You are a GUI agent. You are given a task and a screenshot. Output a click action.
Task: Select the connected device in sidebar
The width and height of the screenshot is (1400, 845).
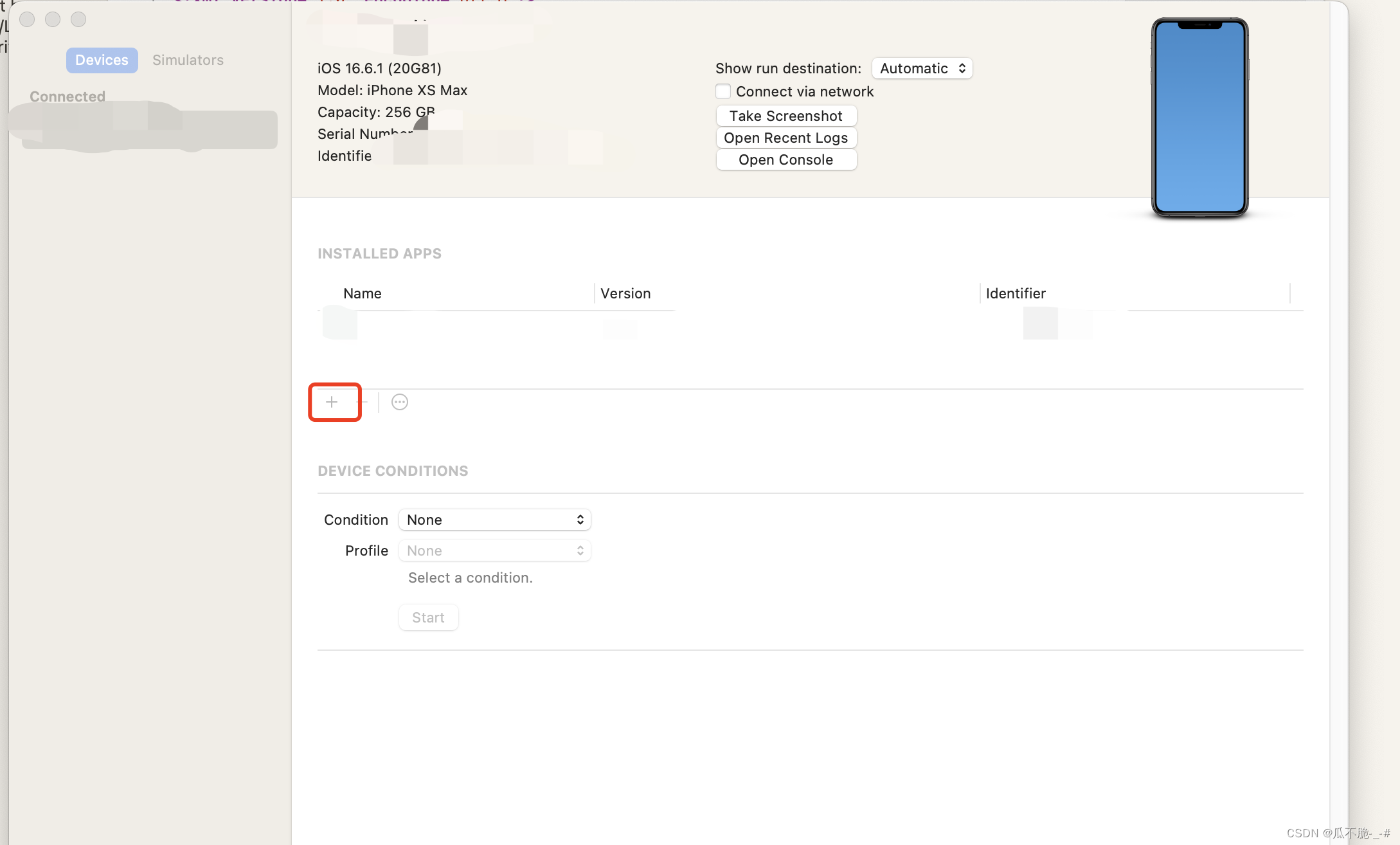pos(148,129)
